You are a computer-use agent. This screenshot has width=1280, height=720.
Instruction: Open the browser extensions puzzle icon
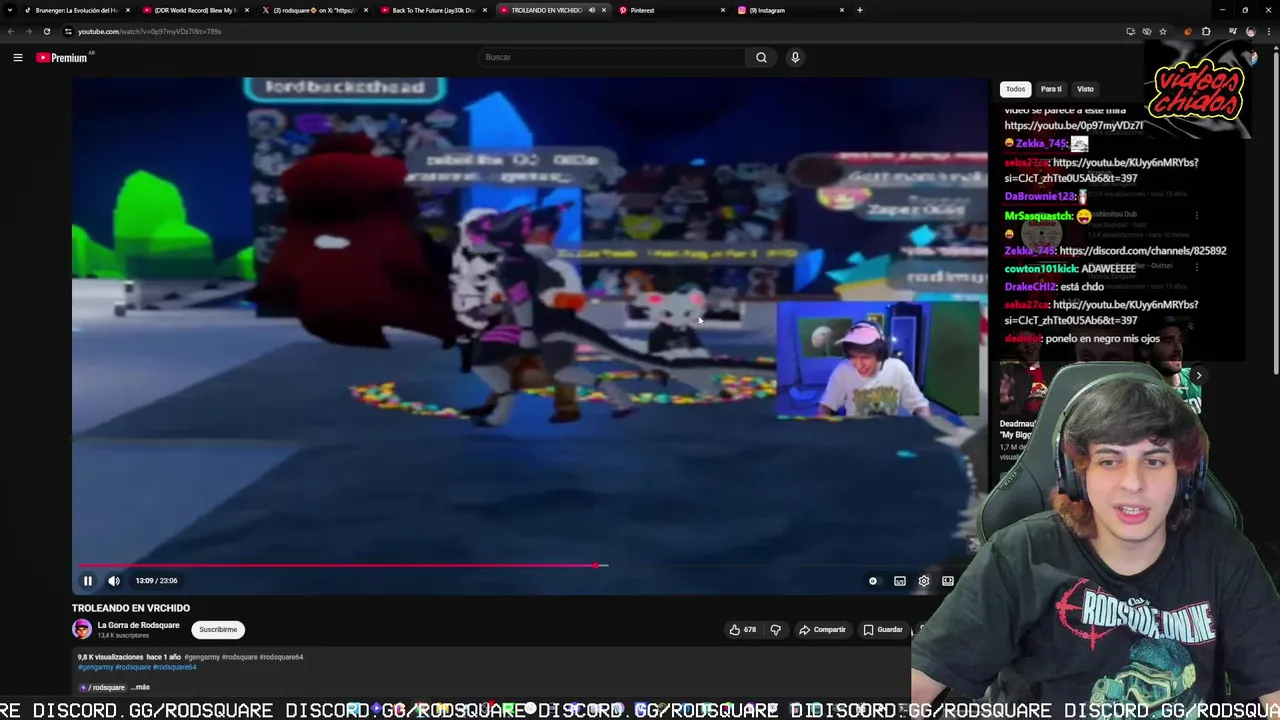pos(1206,31)
